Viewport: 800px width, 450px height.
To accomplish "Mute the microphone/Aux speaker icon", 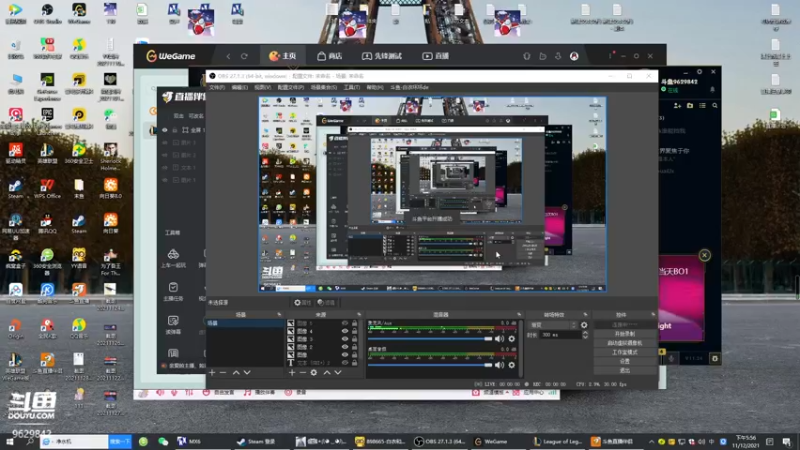I will [x=499, y=339].
